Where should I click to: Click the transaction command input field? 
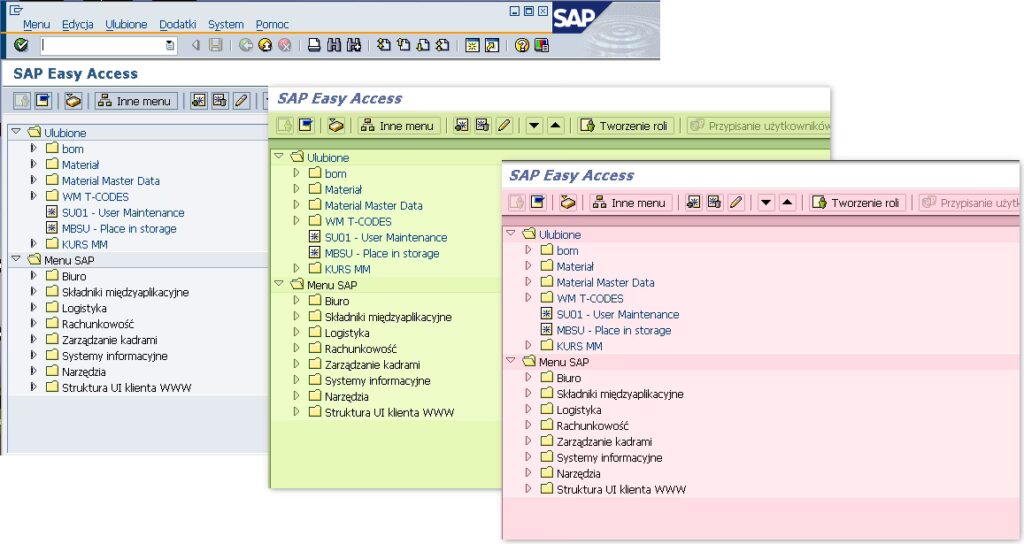[x=102, y=45]
